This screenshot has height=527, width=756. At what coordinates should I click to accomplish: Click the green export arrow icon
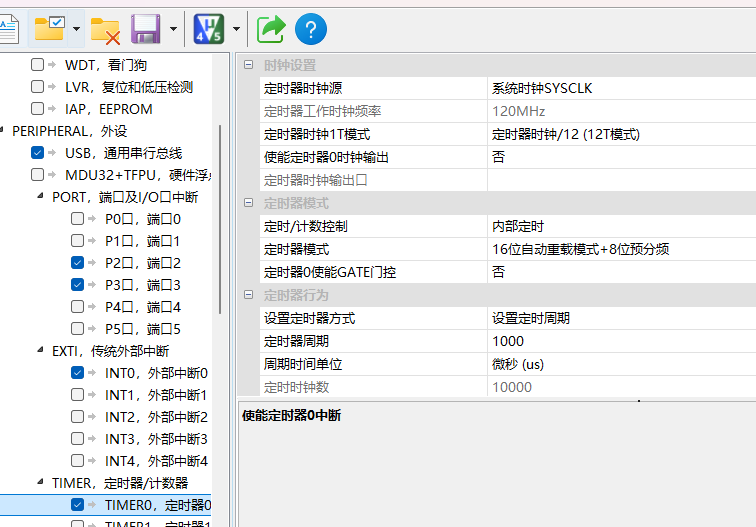pos(270,29)
